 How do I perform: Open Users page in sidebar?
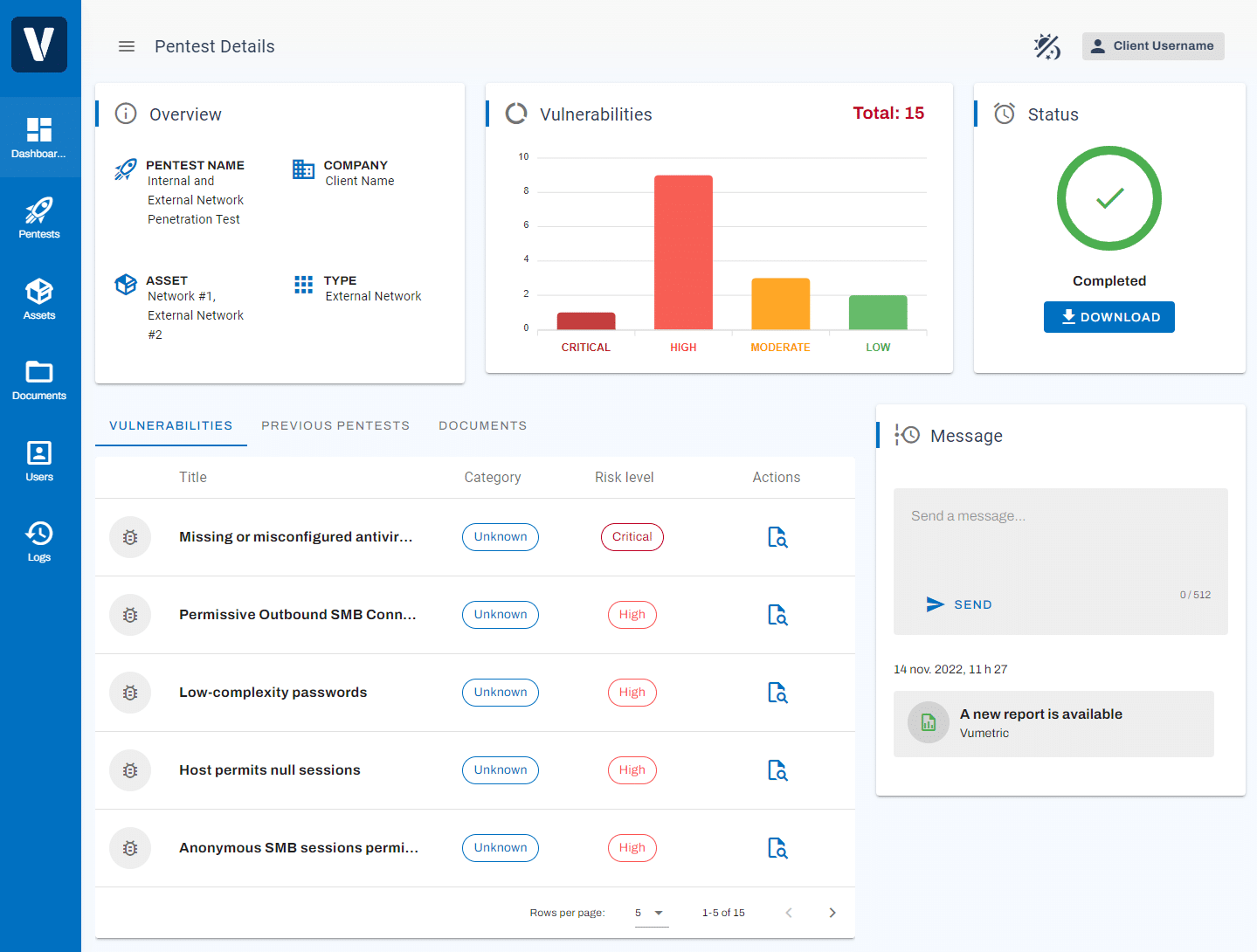click(x=39, y=460)
